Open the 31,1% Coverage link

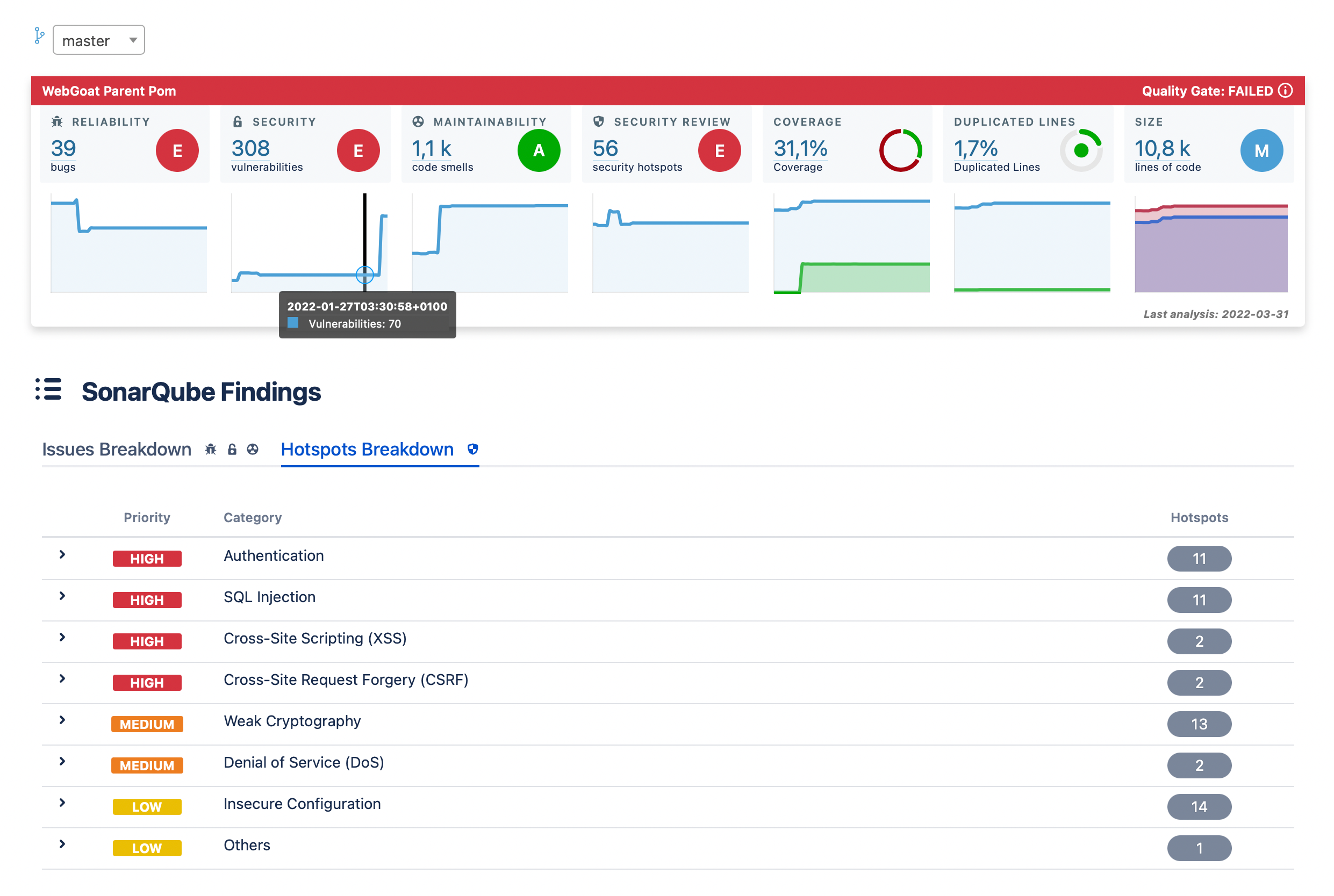tap(800, 149)
